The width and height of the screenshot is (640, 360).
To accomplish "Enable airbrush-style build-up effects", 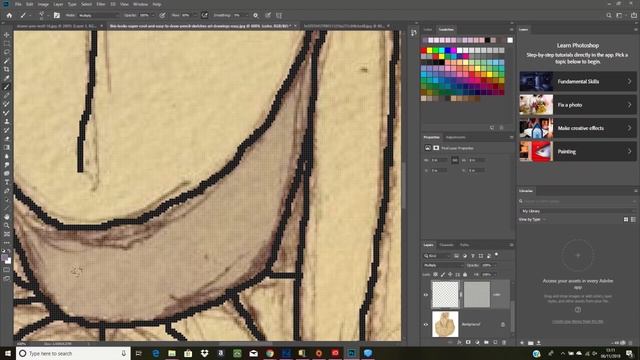I will click(204, 16).
